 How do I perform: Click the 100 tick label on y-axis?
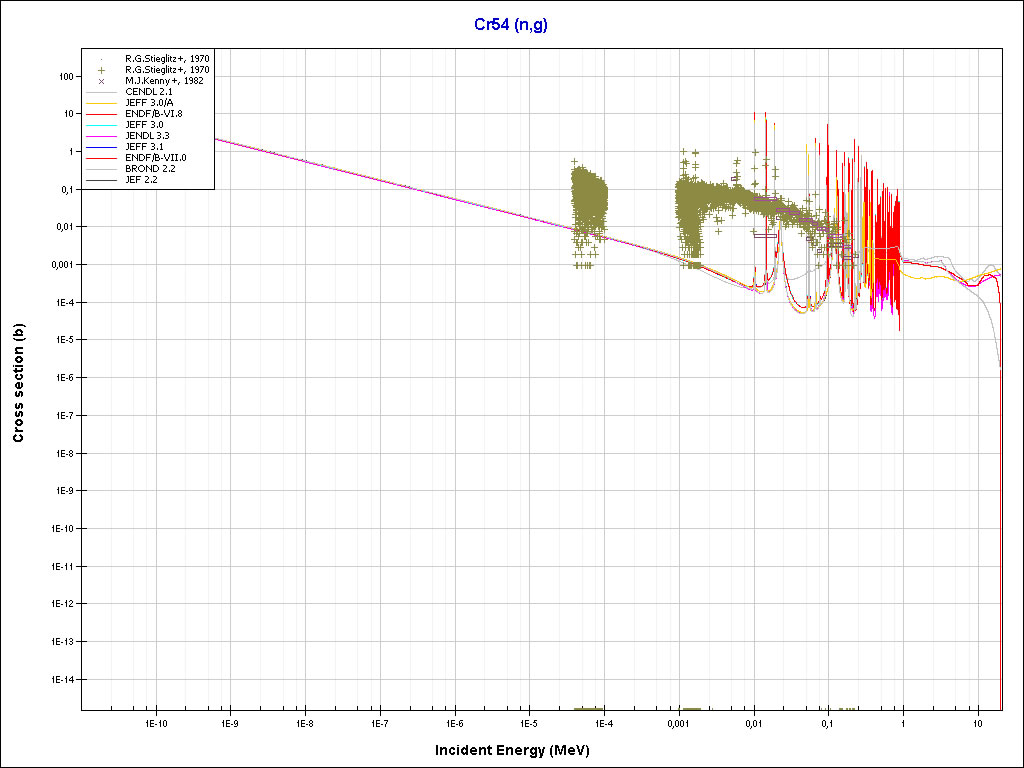(x=68, y=76)
